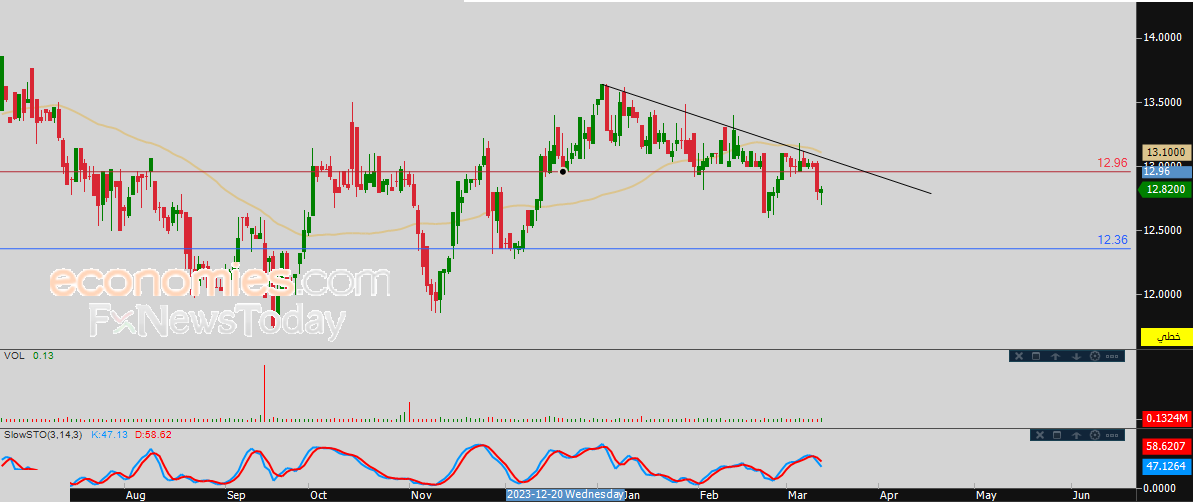Image resolution: width=1193 pixels, height=502 pixels.
Task: Open SlowSTO indicator settings gear
Action: pos(1095,435)
